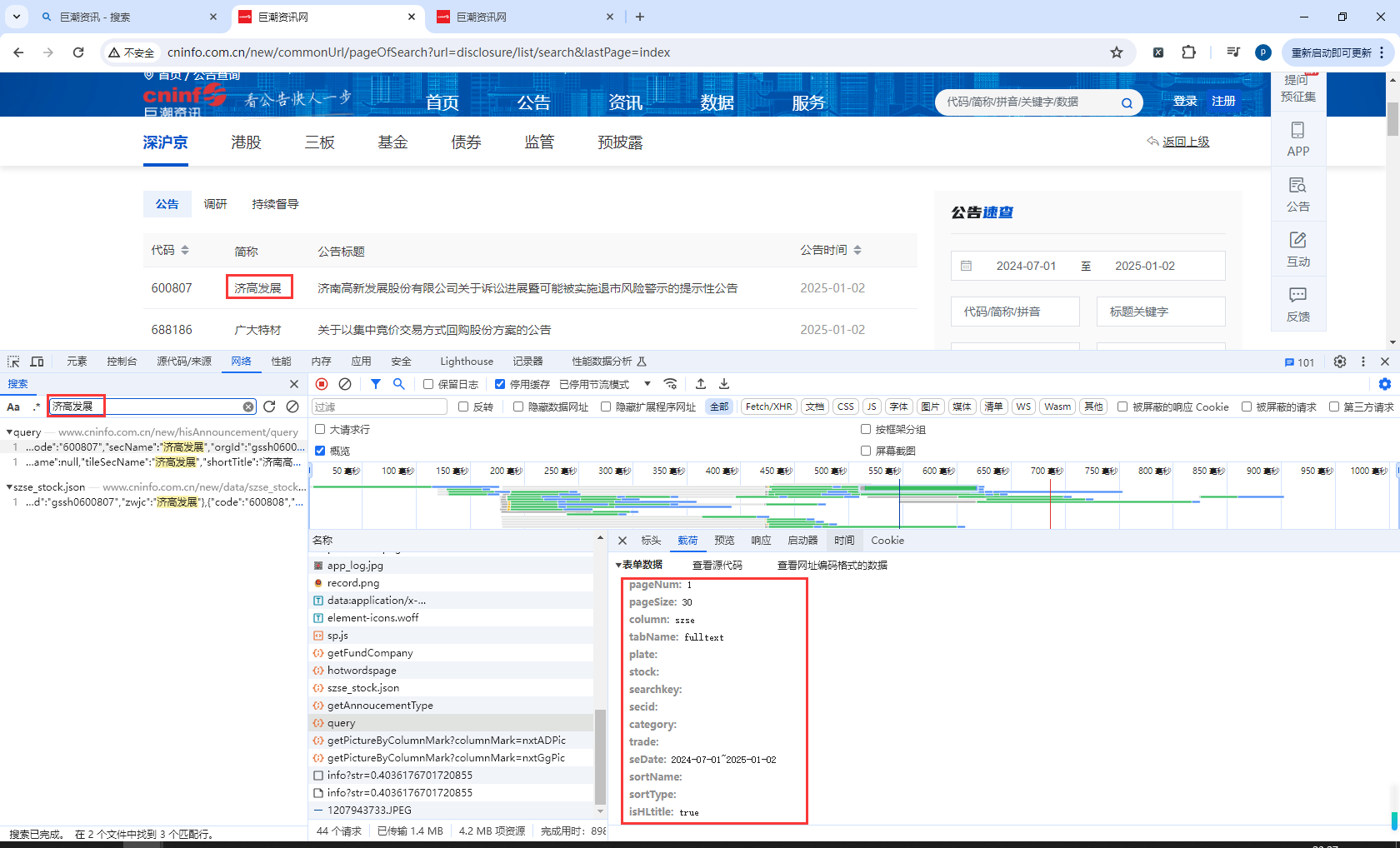Reload the page in the browser
Image resolution: width=1400 pixels, height=848 pixels.
[x=78, y=52]
